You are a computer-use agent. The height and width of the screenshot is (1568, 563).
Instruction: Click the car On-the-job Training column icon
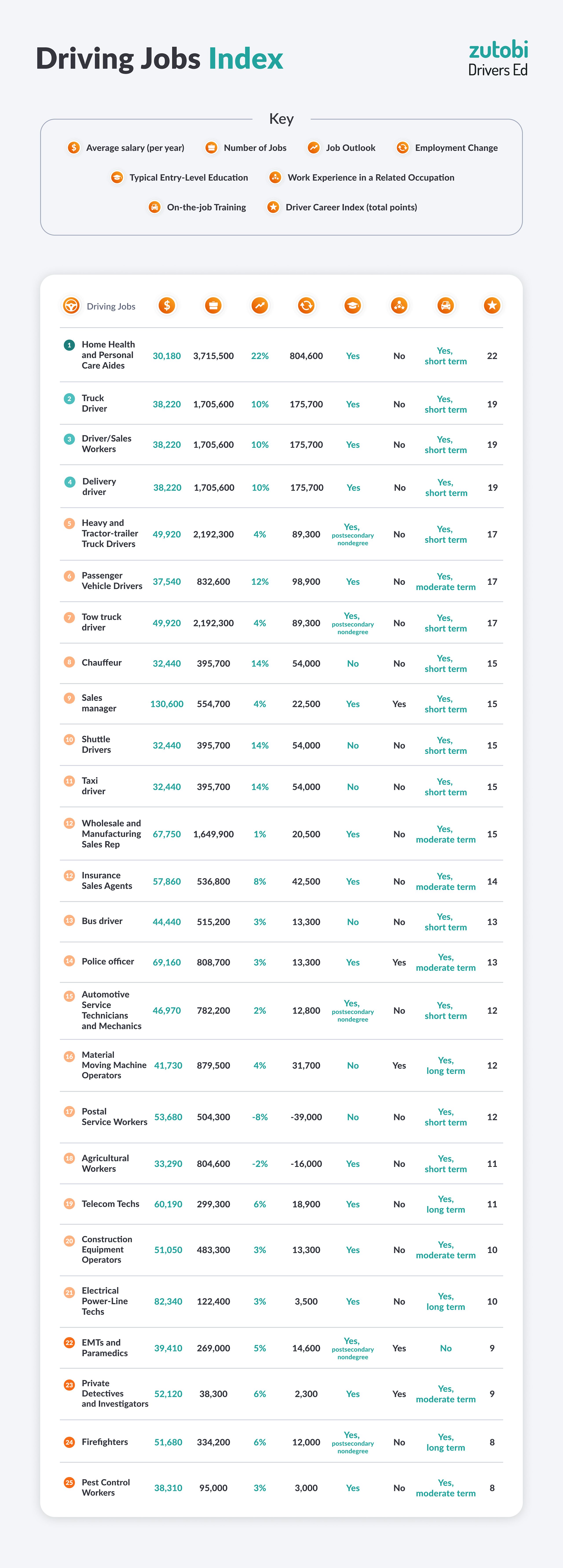click(445, 306)
